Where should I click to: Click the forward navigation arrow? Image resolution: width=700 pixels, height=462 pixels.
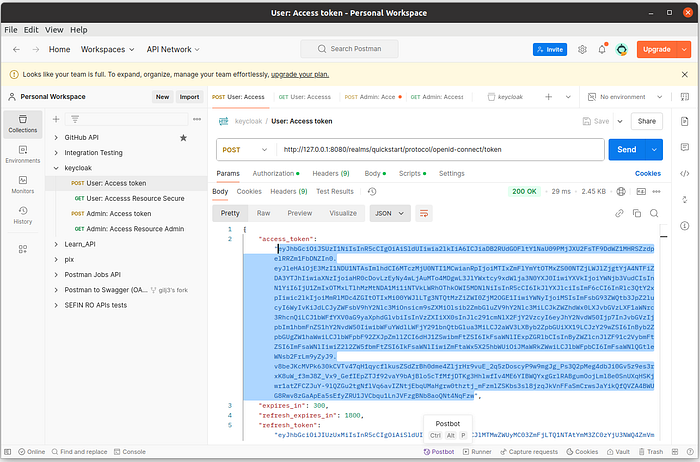36,49
